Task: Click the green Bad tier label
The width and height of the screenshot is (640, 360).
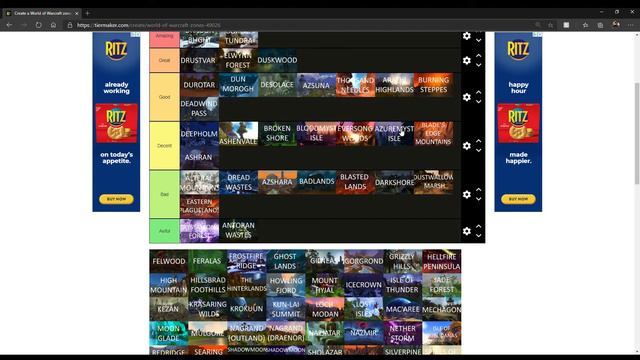Action: coord(164,194)
